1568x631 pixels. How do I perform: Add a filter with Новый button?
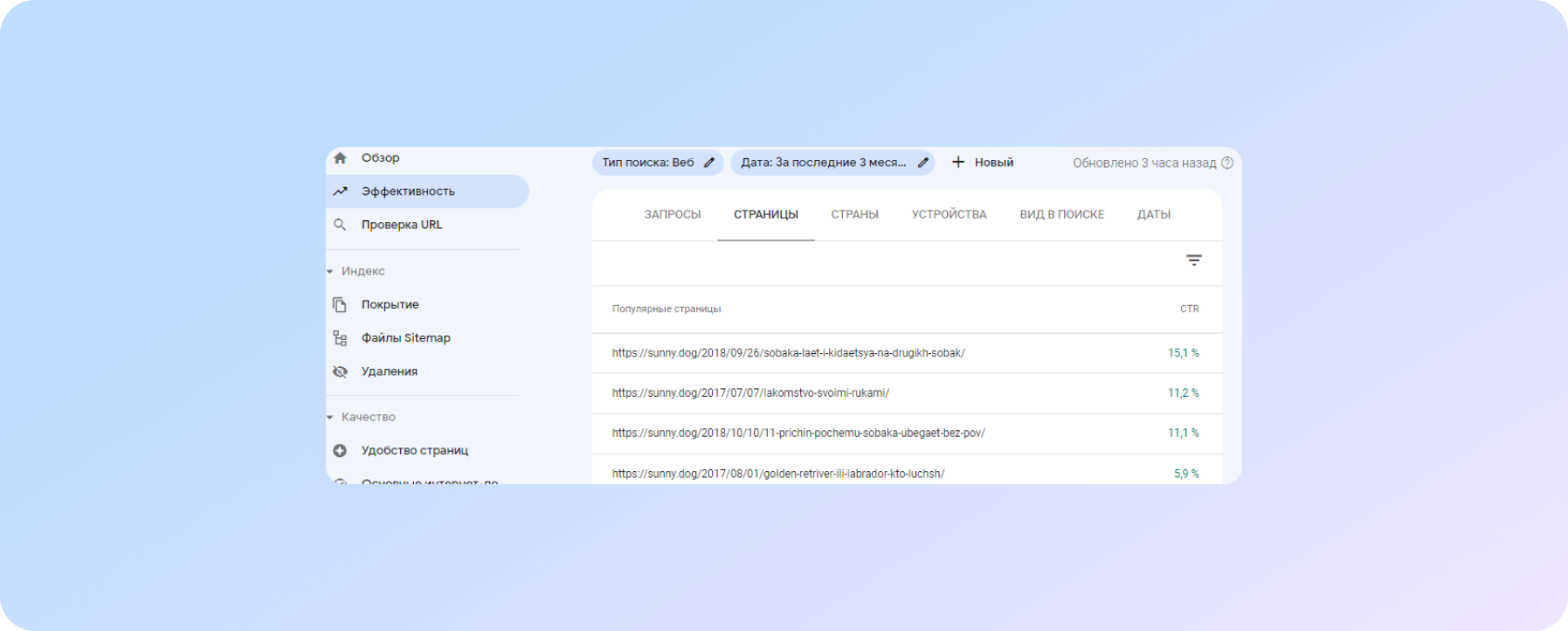[983, 163]
